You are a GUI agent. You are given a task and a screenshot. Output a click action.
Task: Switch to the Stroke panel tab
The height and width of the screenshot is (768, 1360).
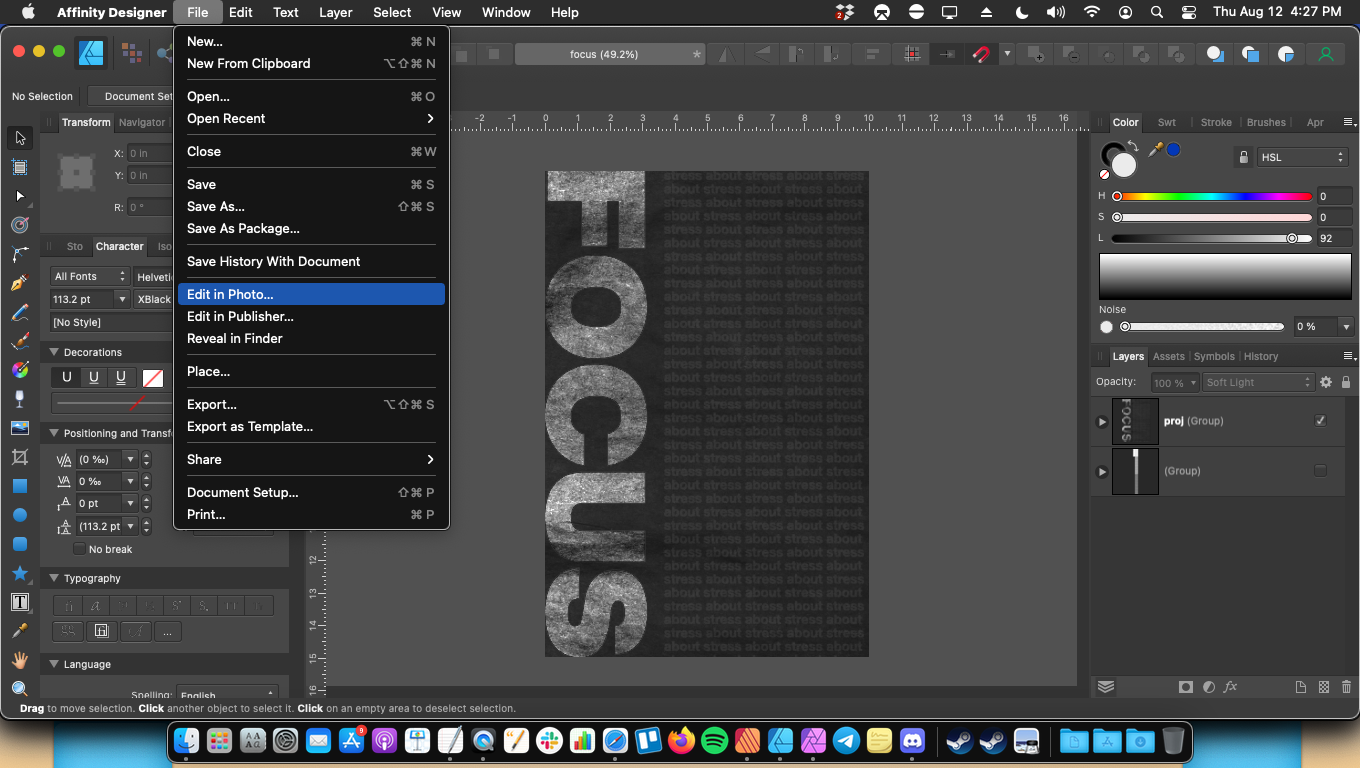pos(1216,122)
